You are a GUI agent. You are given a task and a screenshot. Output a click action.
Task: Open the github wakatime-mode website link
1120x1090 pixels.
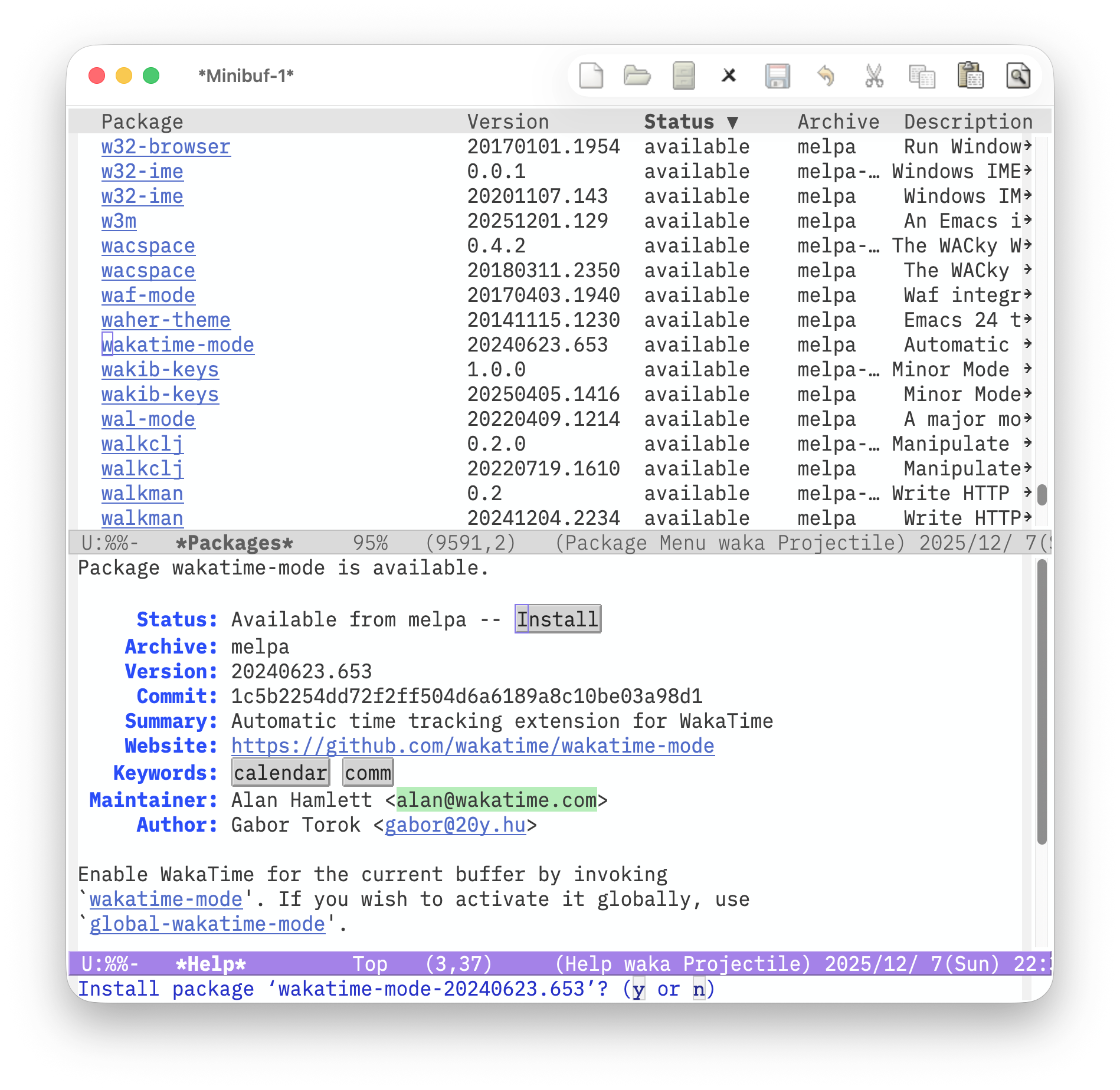(x=473, y=746)
